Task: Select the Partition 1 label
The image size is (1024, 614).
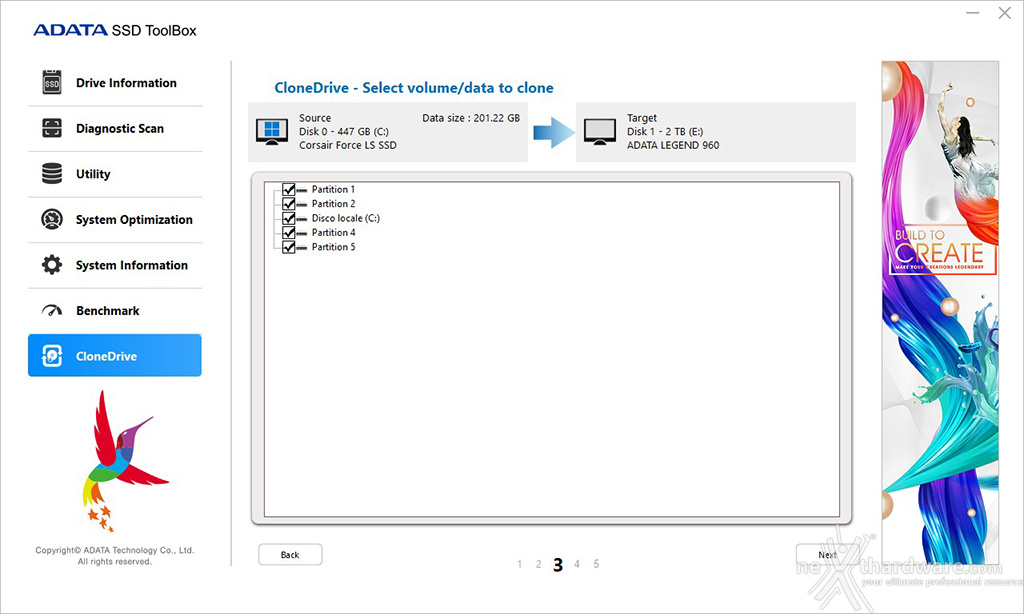Action: point(333,189)
